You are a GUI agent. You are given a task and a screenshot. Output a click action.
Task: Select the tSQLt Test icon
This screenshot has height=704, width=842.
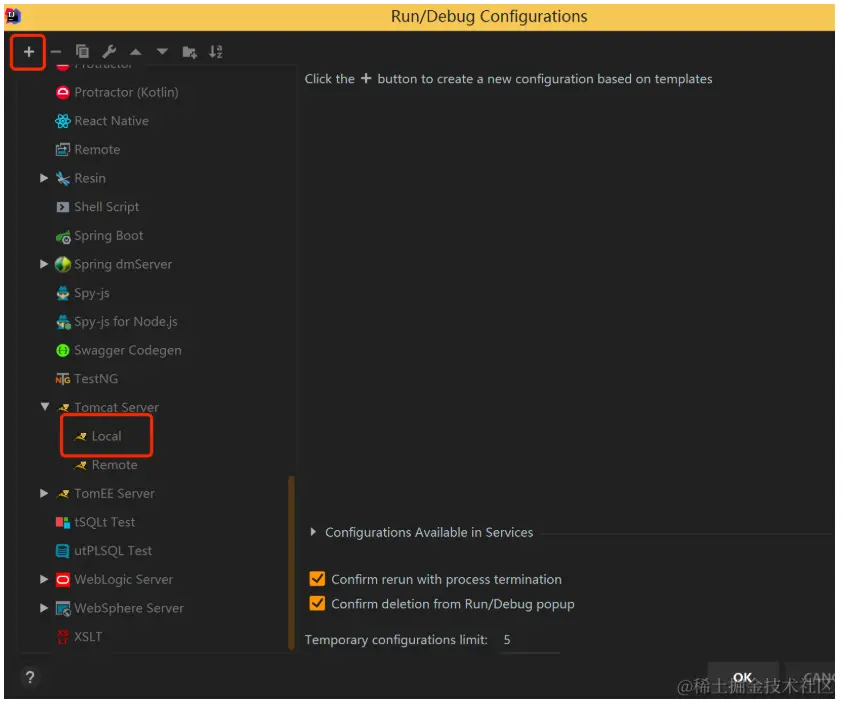pos(63,522)
